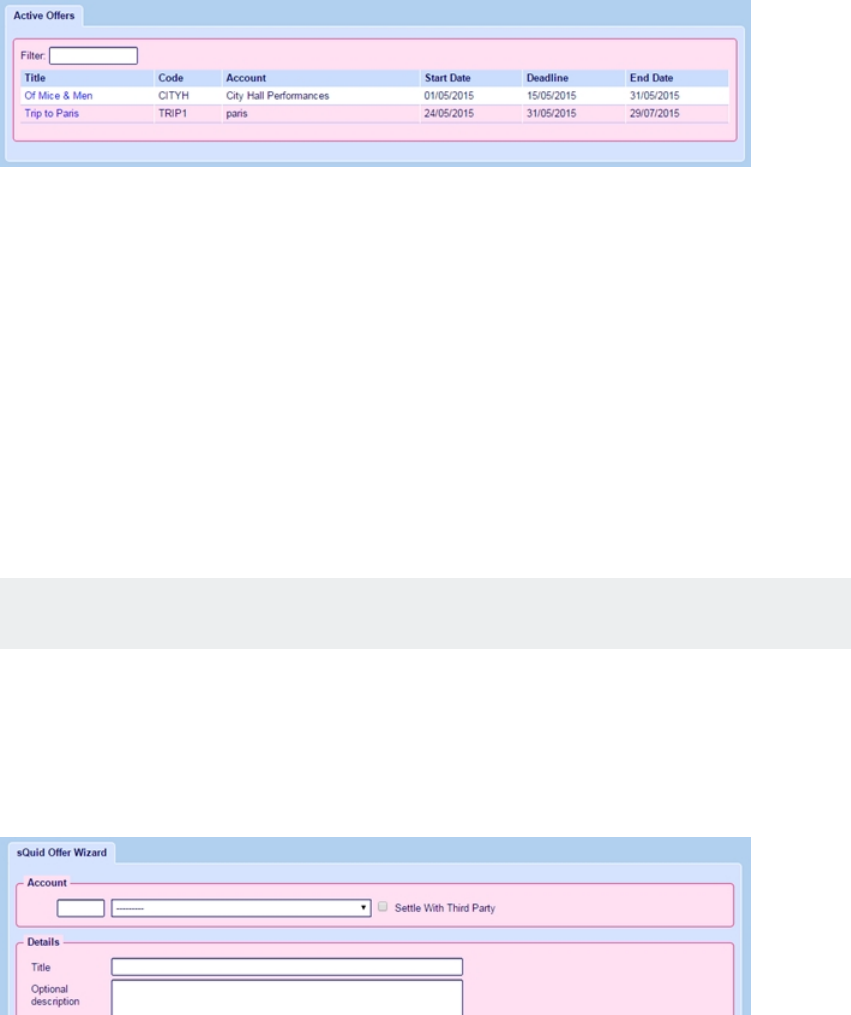Click the offer Title input field
The image size is (851, 1015).
pyautogui.click(x=287, y=967)
